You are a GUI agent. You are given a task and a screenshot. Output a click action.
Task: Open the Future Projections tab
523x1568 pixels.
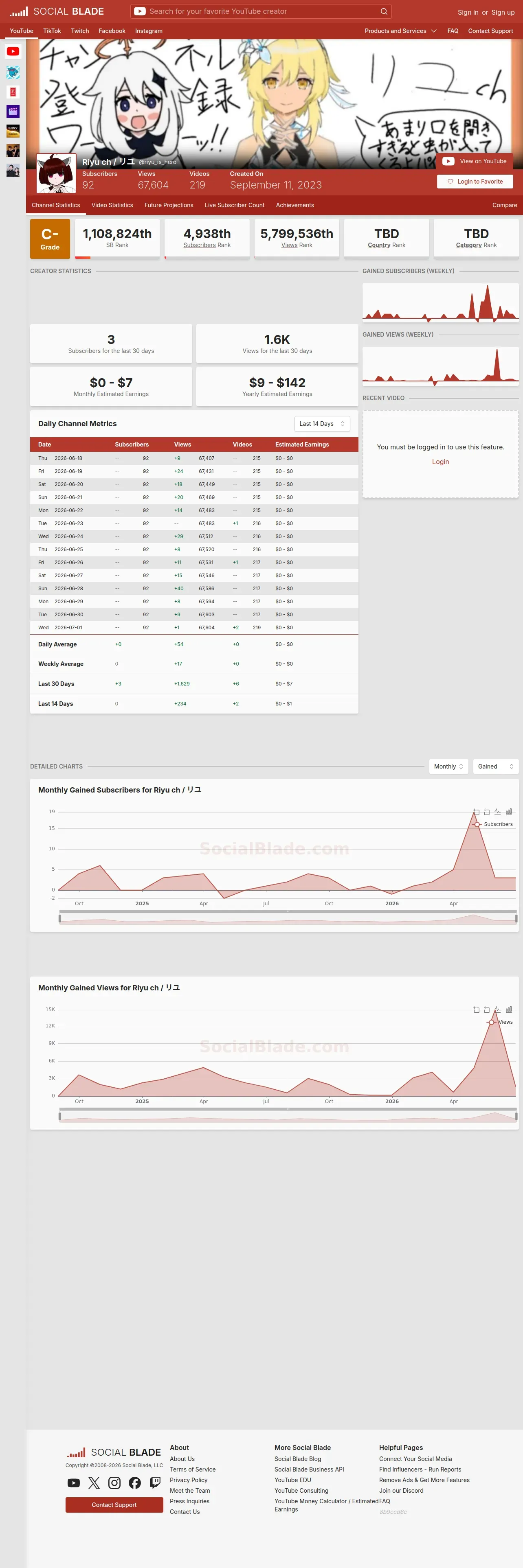tap(169, 205)
